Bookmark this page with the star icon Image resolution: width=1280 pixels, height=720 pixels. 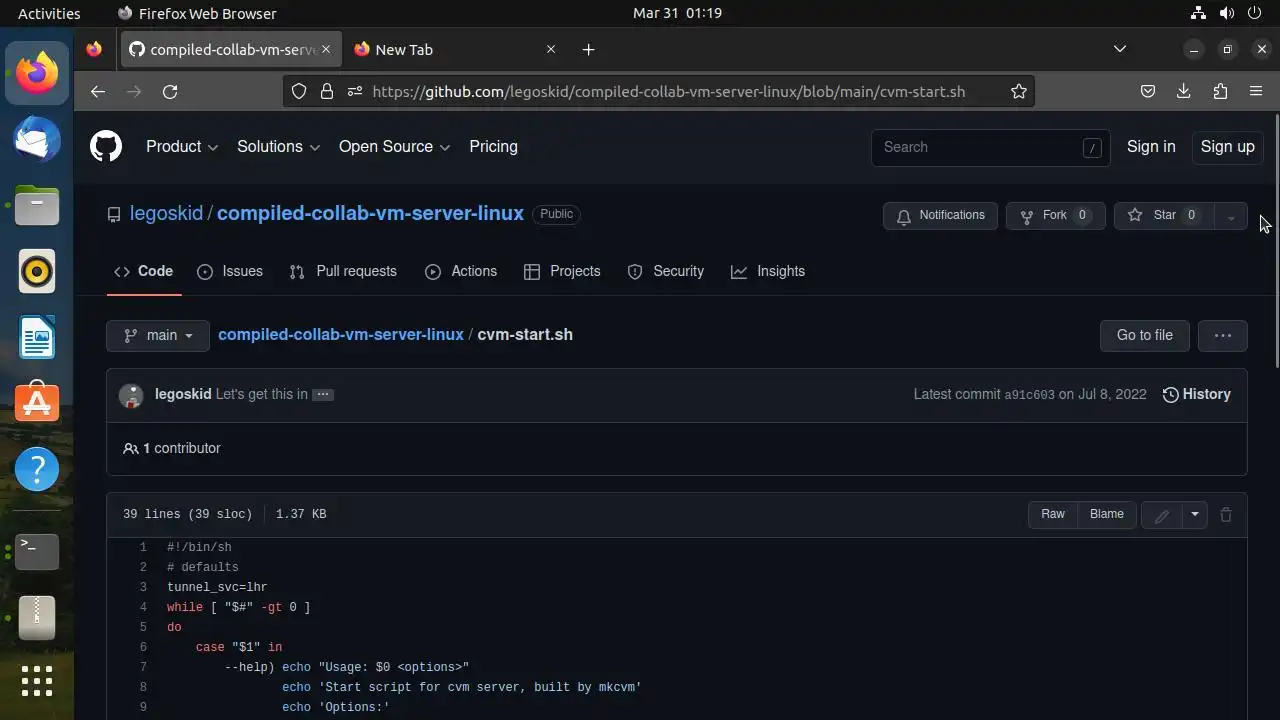tap(1018, 91)
